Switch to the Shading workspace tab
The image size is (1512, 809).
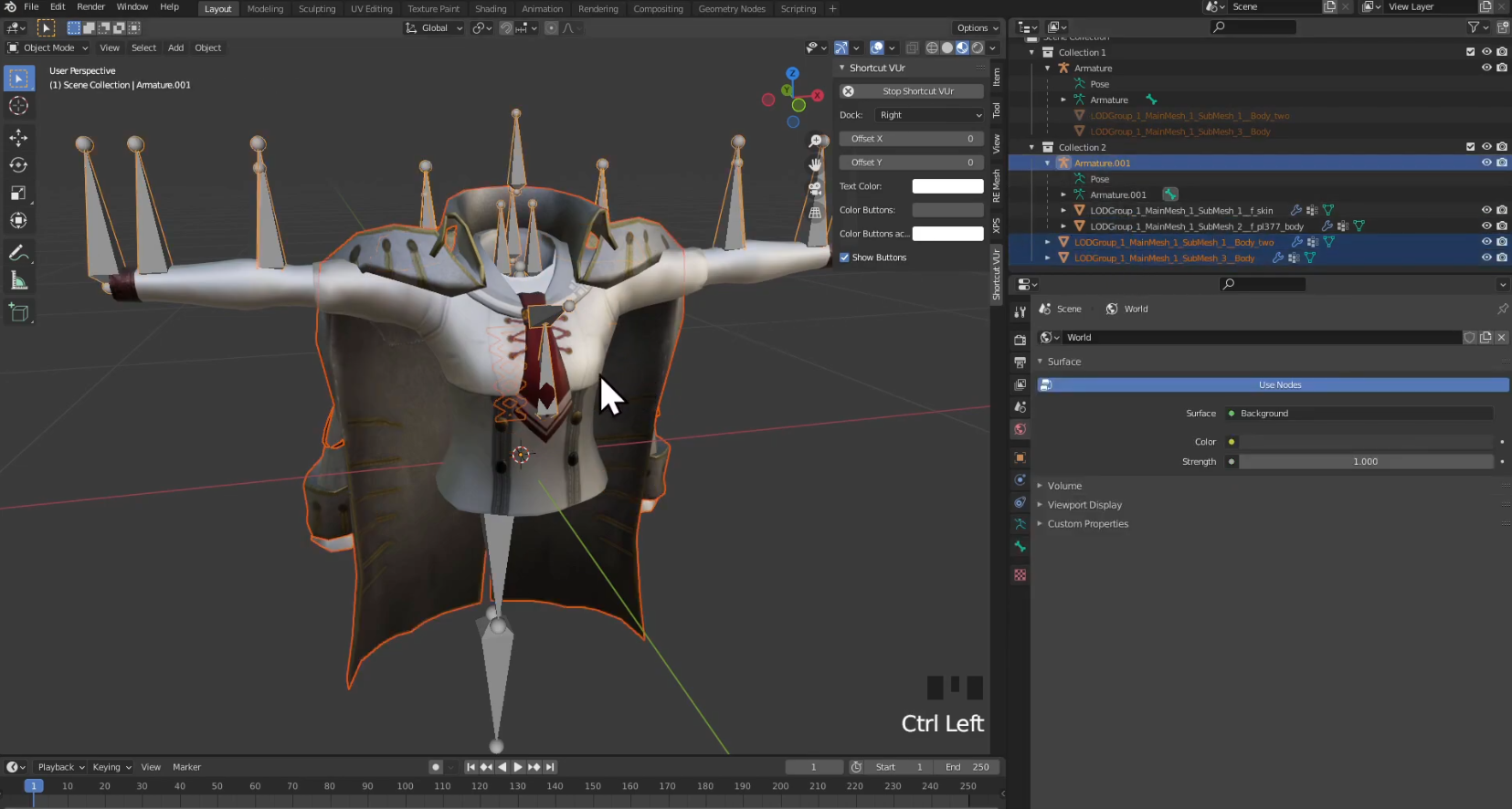click(x=491, y=9)
